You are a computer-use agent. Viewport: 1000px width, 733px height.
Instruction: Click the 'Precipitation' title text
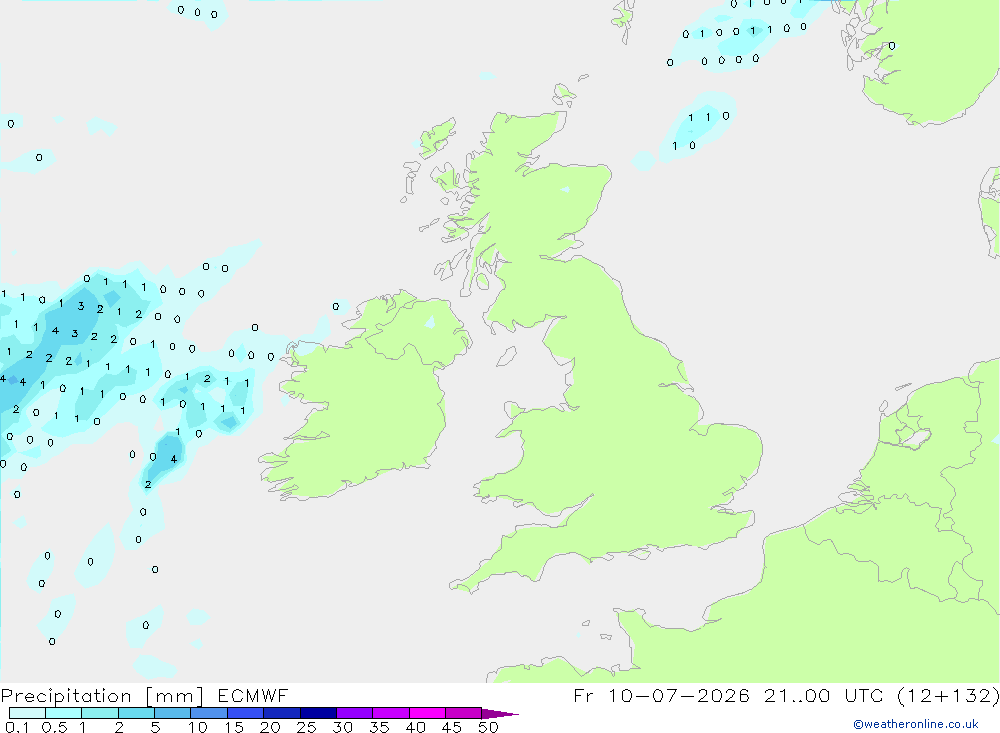pos(66,696)
